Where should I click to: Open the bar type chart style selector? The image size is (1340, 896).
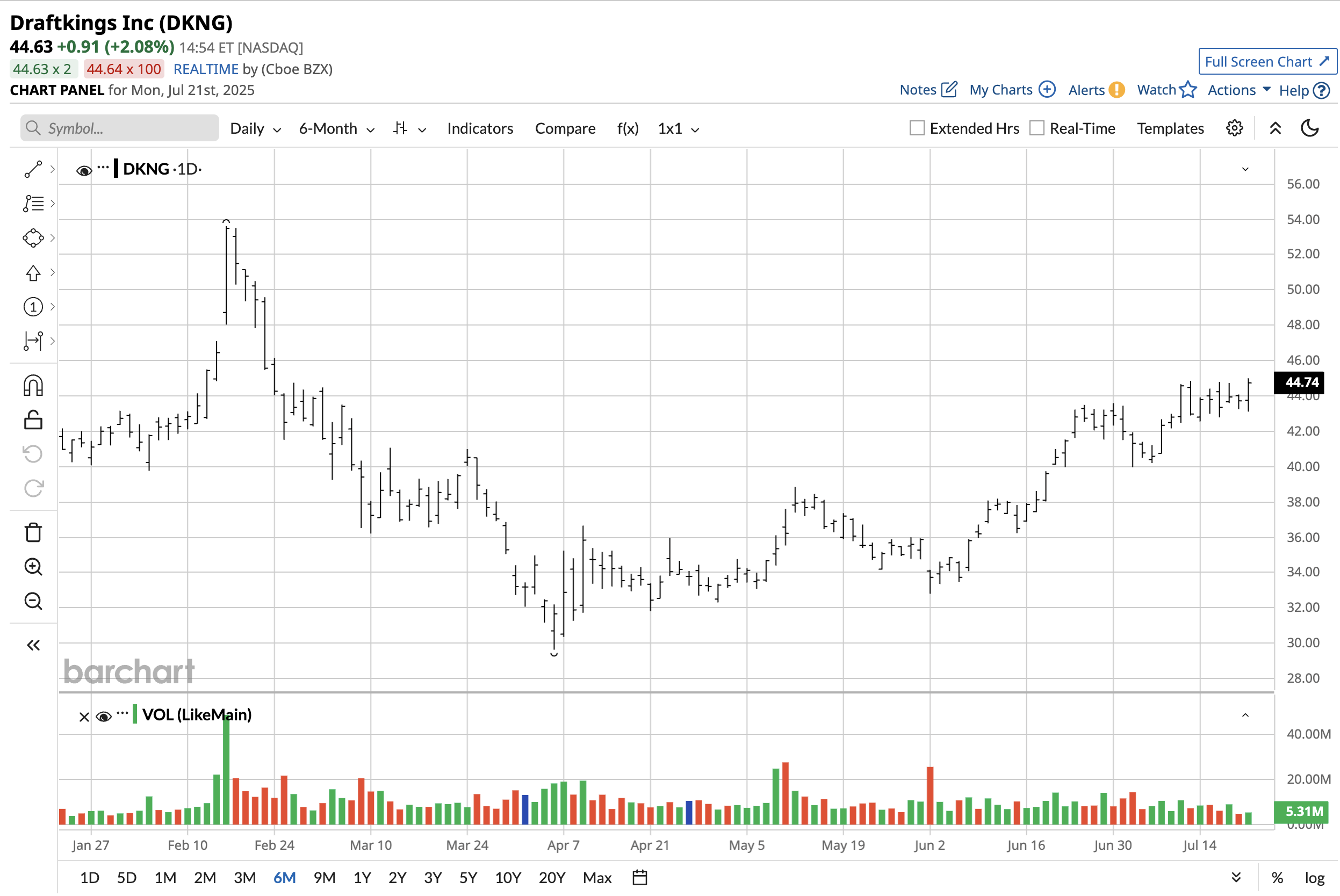(x=410, y=128)
